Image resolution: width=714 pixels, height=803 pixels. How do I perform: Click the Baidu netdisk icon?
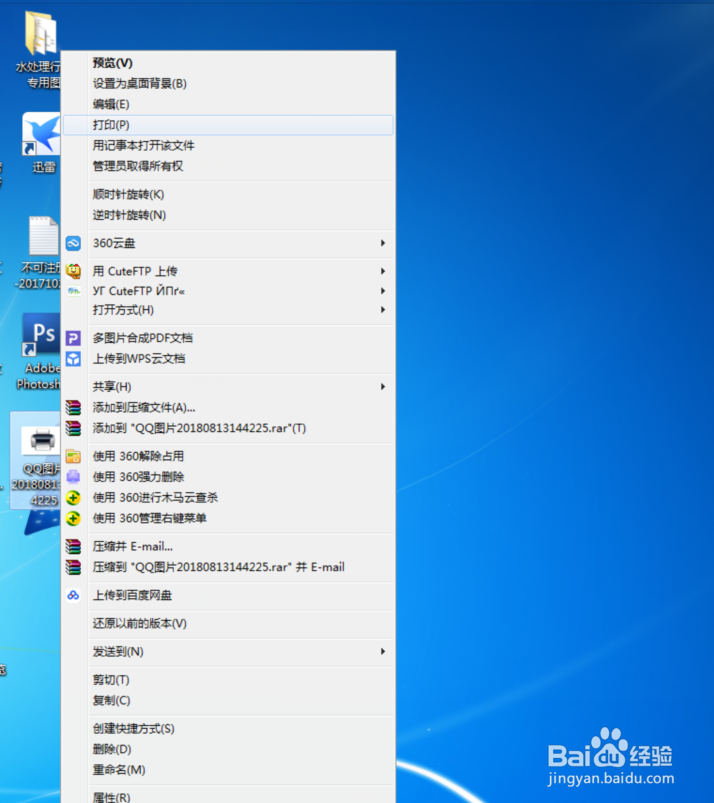pos(73,595)
